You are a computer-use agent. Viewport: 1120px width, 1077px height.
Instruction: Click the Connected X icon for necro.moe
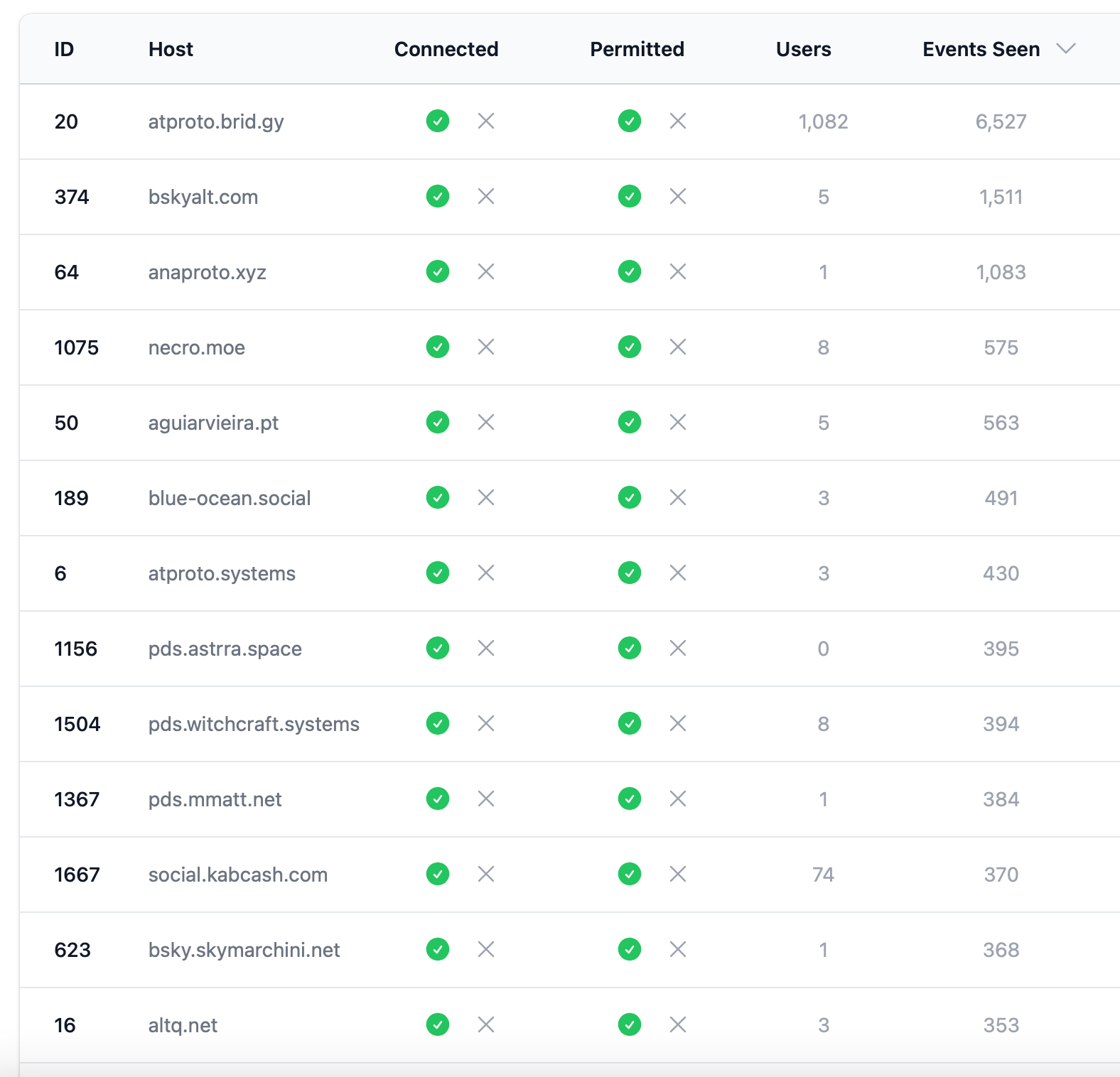[x=486, y=347]
